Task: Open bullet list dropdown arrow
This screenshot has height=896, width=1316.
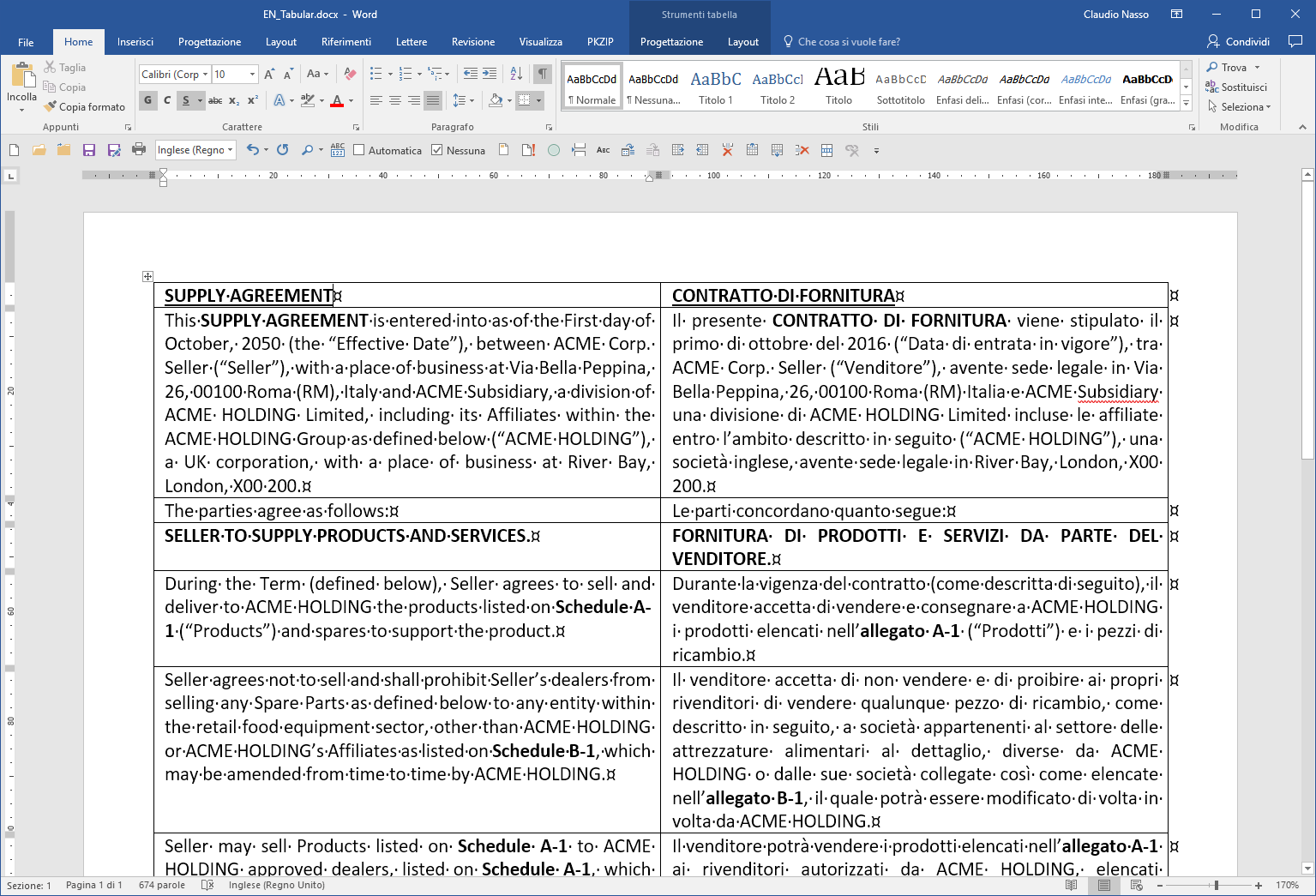Action: [390, 75]
